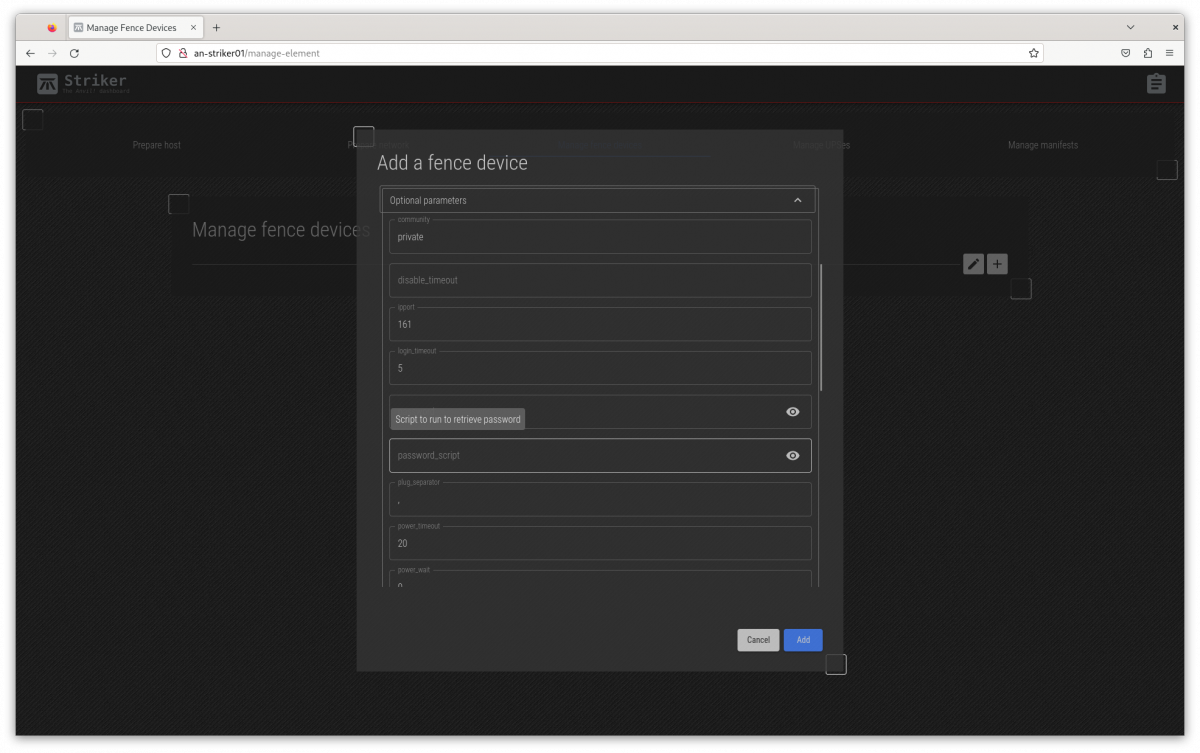This screenshot has height=753, width=1200.
Task: Open the clipboard jobs icon in header
Action: (x=1156, y=84)
